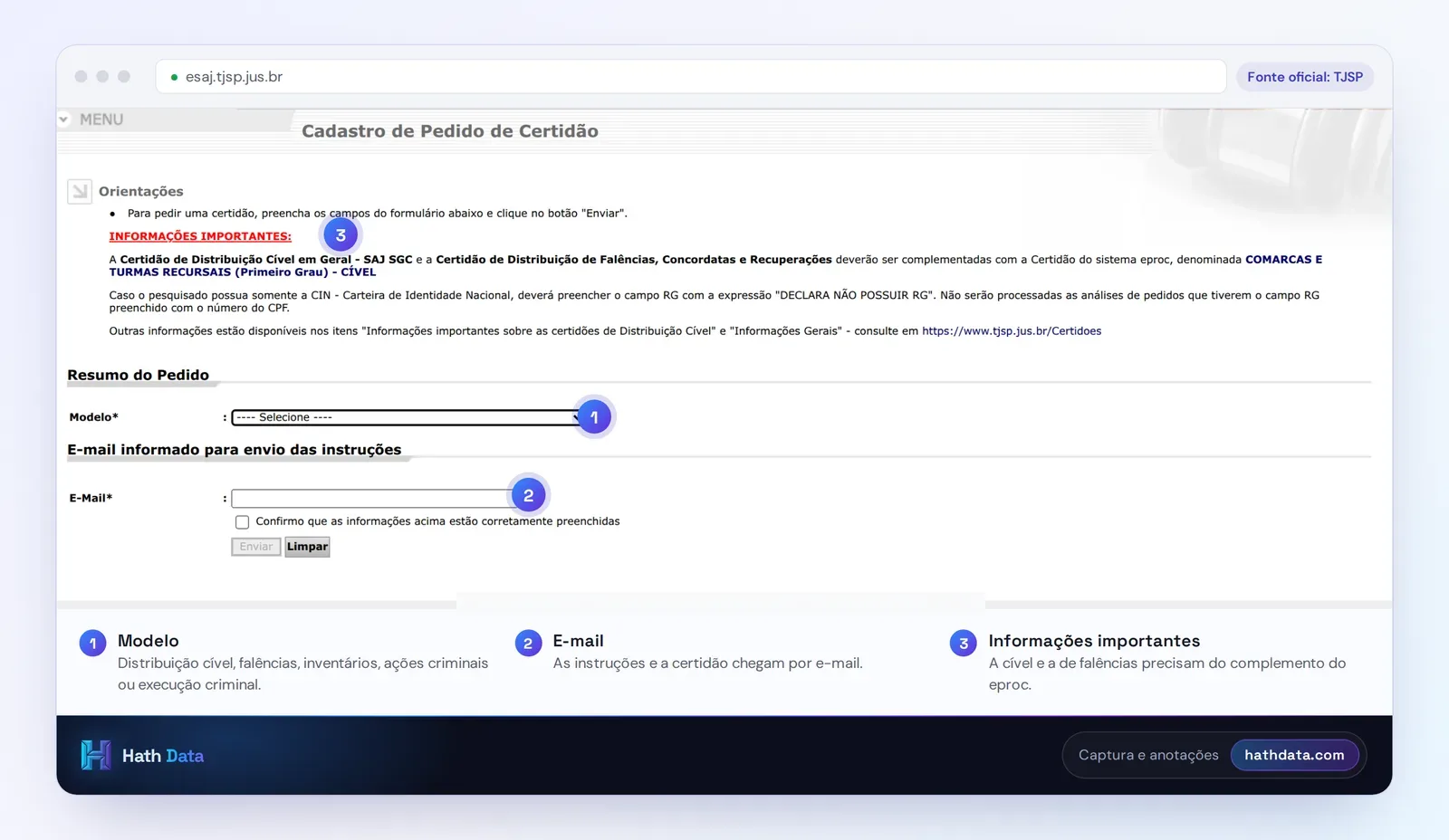Click the E-Mail* field label

(91, 498)
